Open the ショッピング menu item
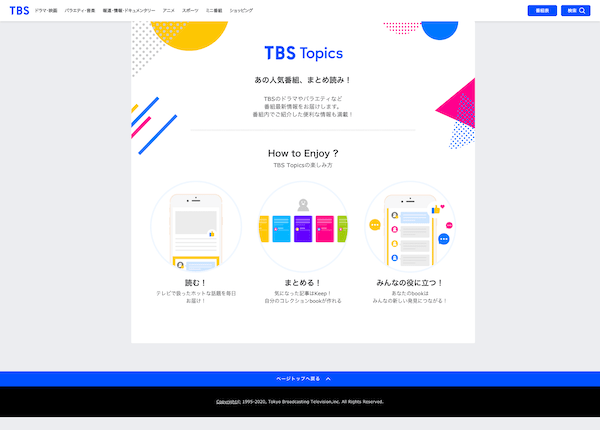Viewport: 600px width, 430px height. [241, 11]
